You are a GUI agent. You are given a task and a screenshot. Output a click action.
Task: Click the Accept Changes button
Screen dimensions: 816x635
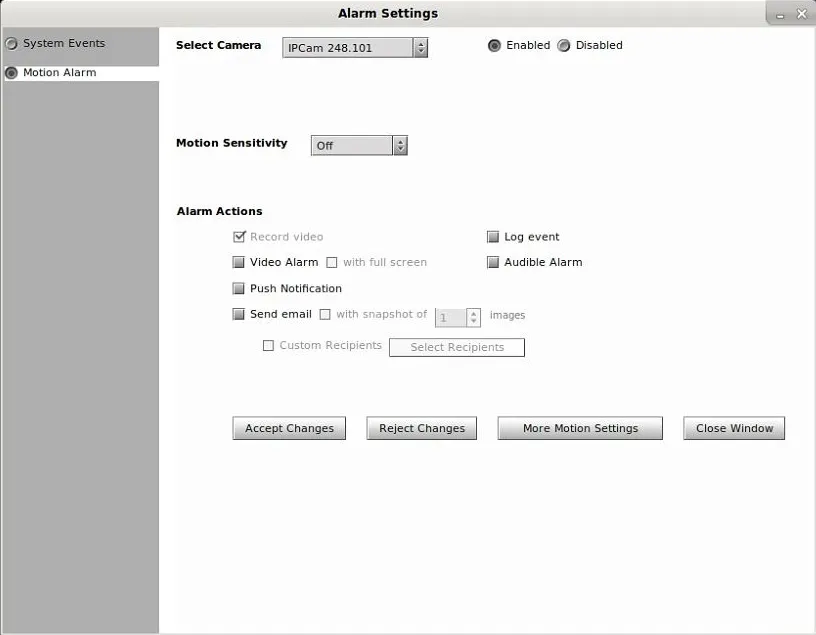289,428
